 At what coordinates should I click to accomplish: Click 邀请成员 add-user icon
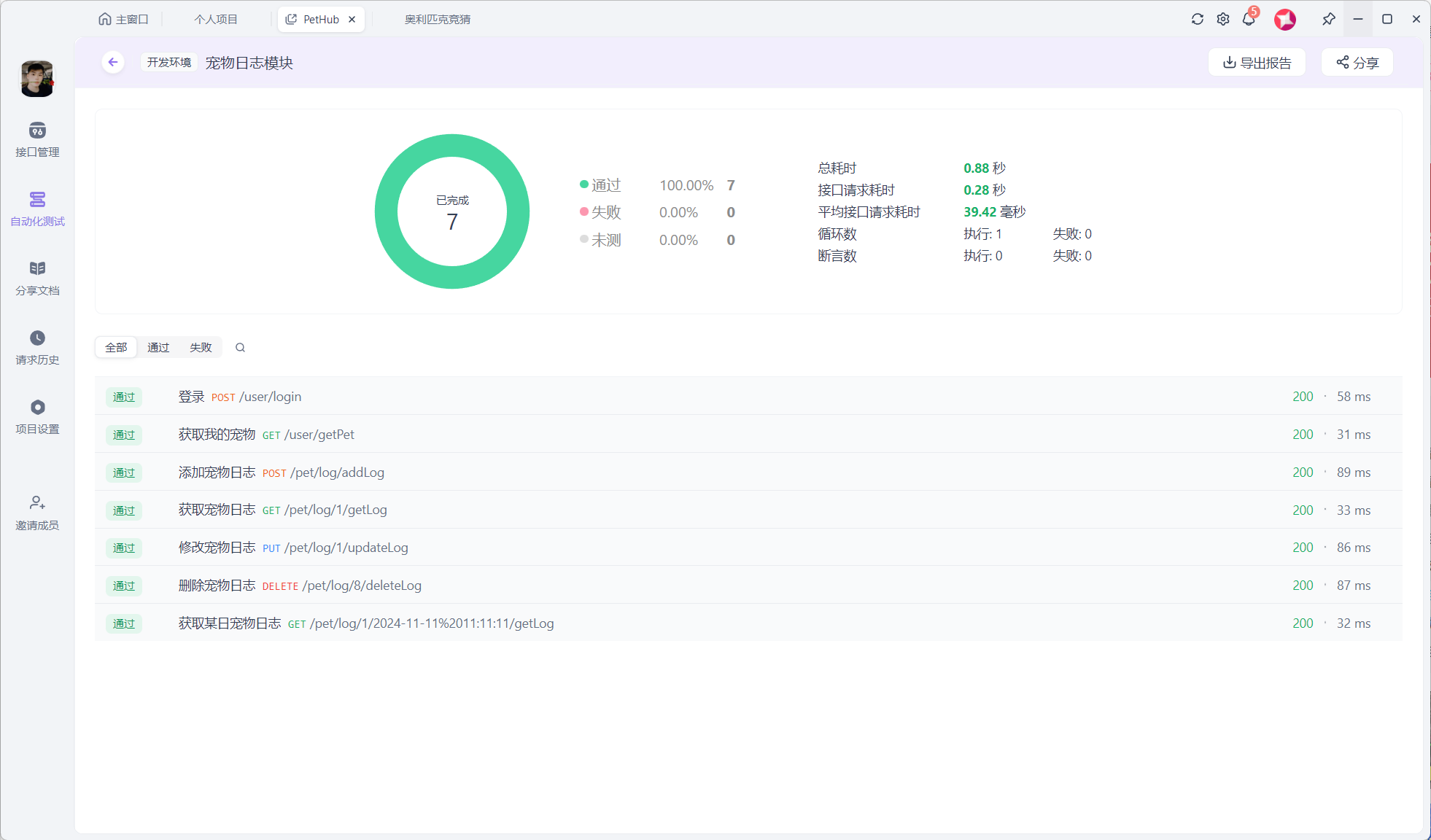pos(37,513)
